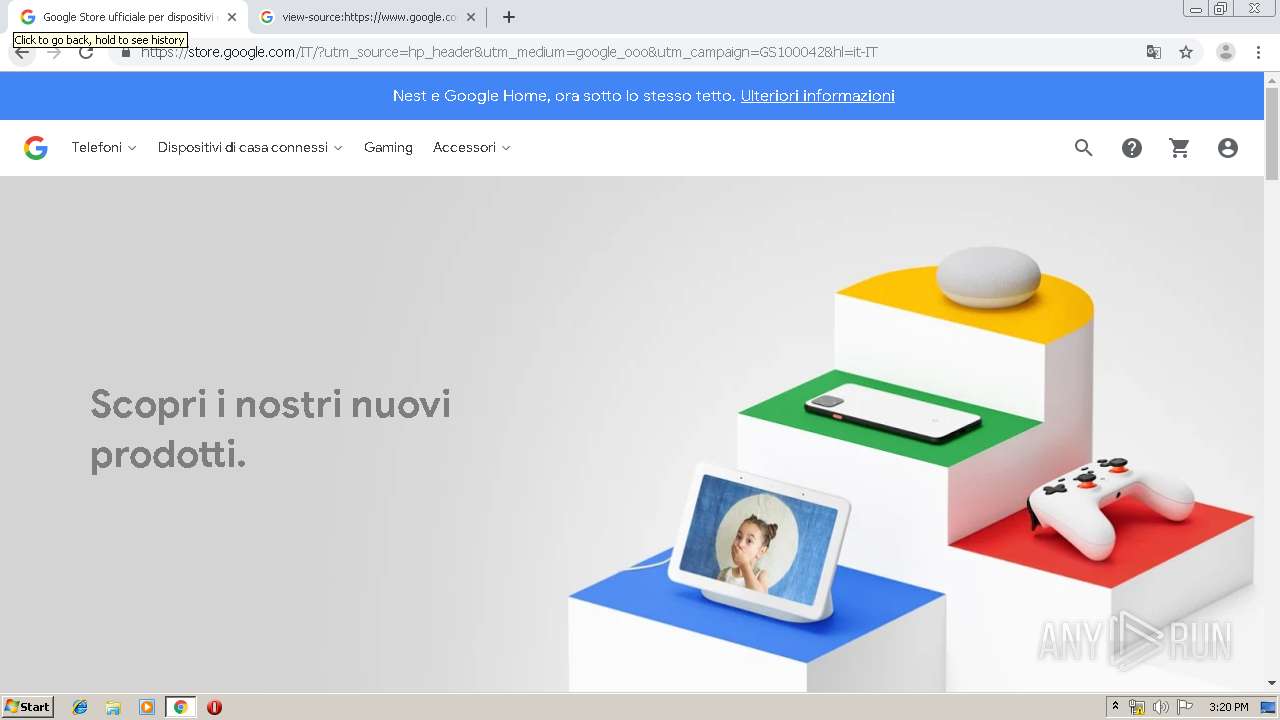Follow the Ulteriori informazioni link
Image resolution: width=1280 pixels, height=720 pixels.
click(x=817, y=96)
